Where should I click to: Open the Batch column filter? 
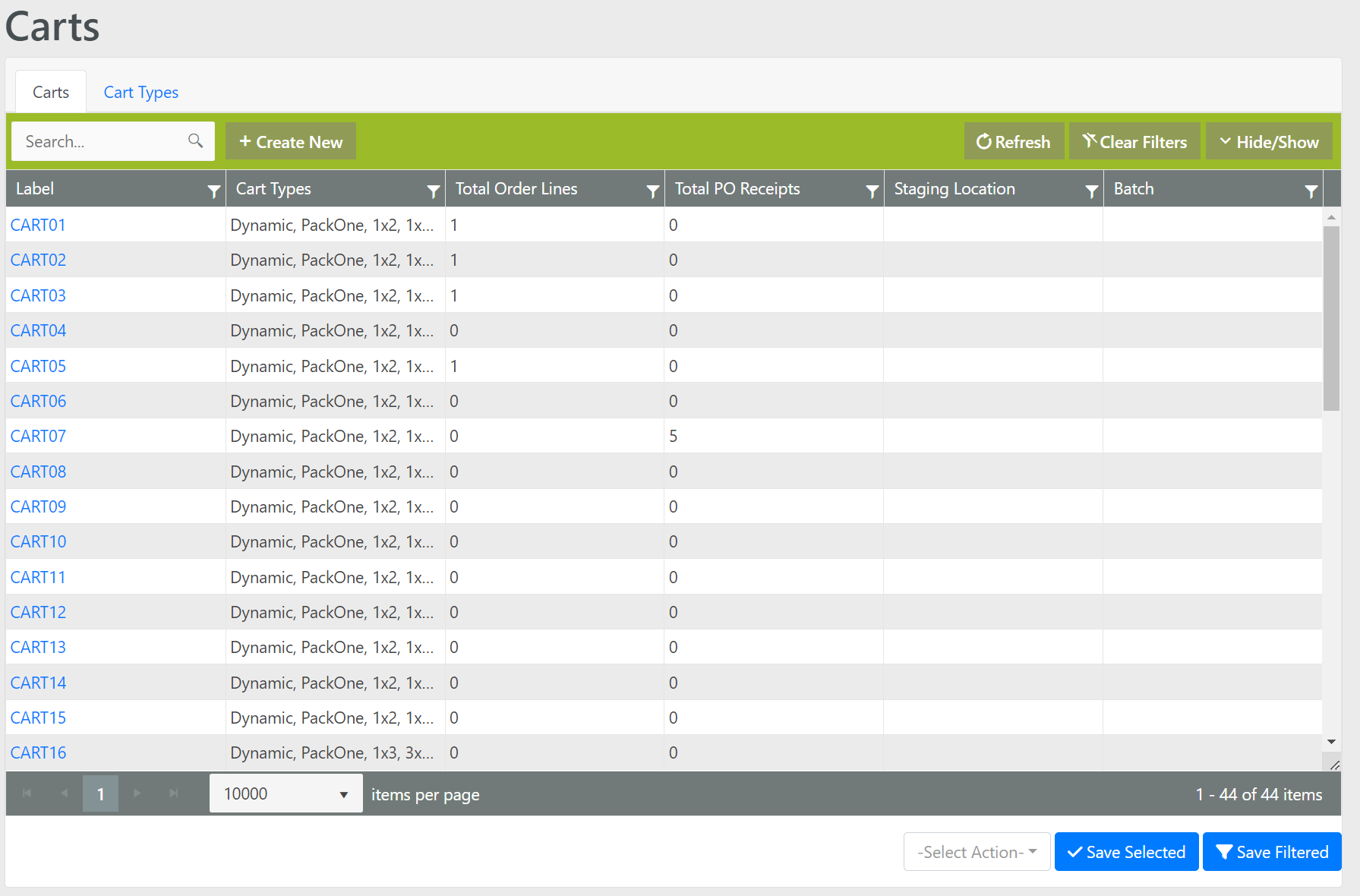(1311, 191)
